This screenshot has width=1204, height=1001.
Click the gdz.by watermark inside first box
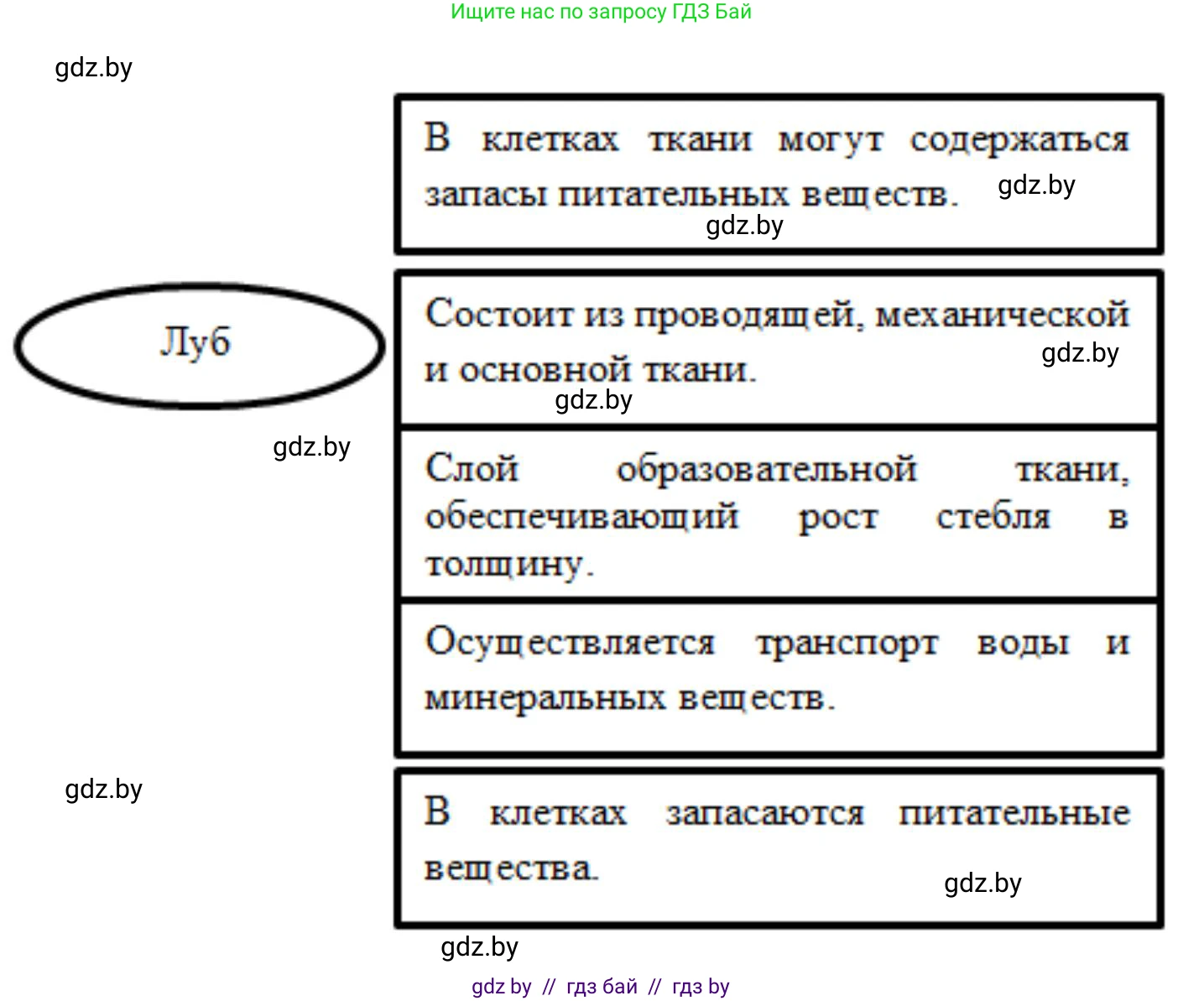pyautogui.click(x=743, y=225)
